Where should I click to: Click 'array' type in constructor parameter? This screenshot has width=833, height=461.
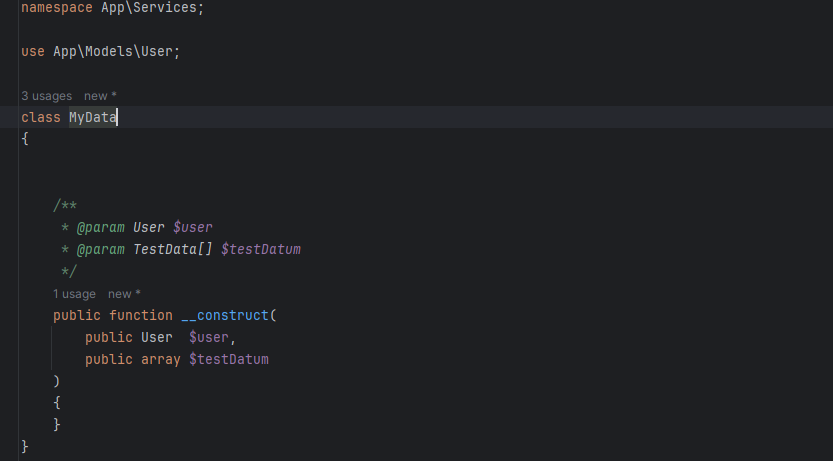(161, 360)
